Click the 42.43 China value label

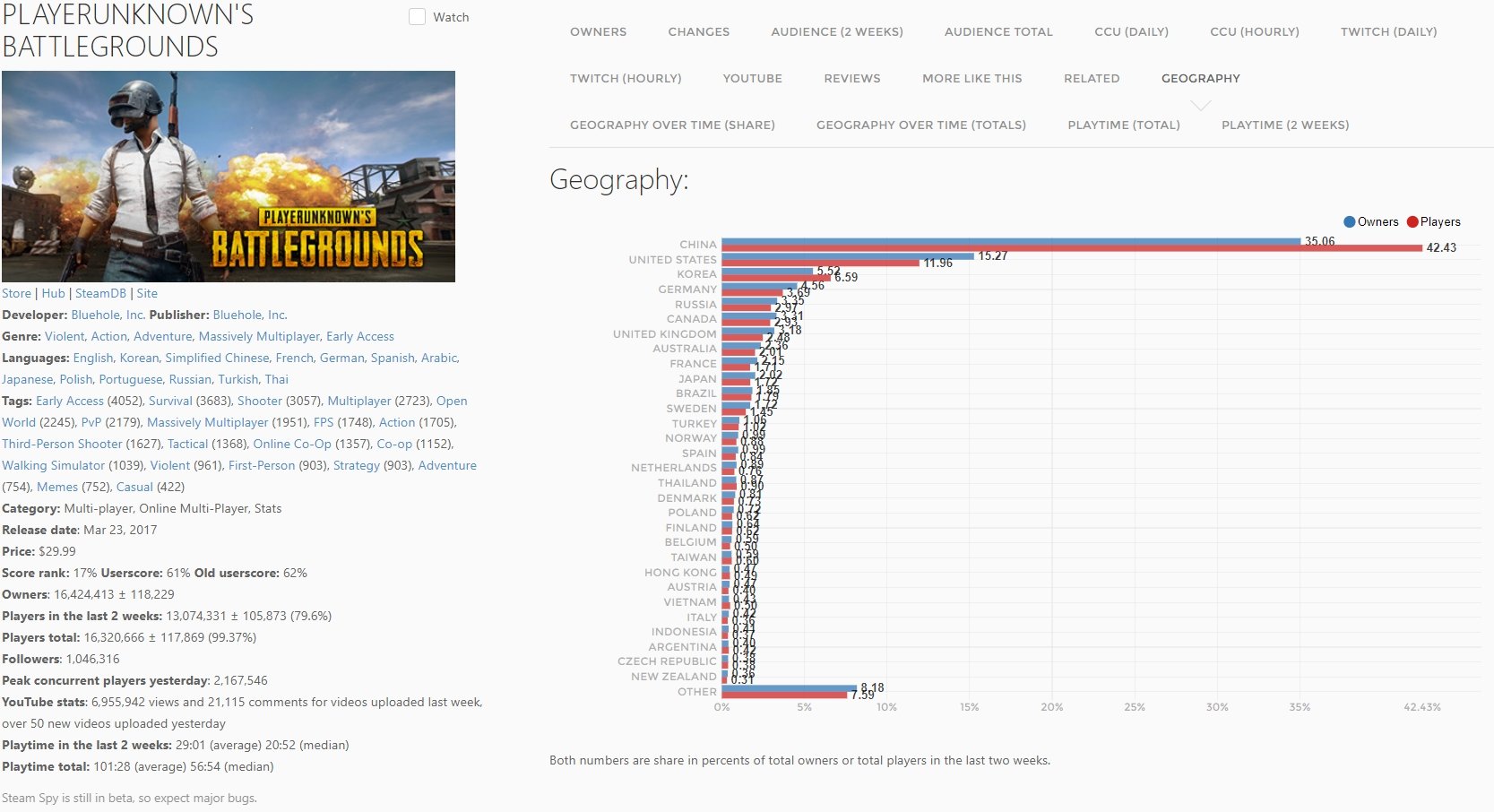click(1441, 248)
